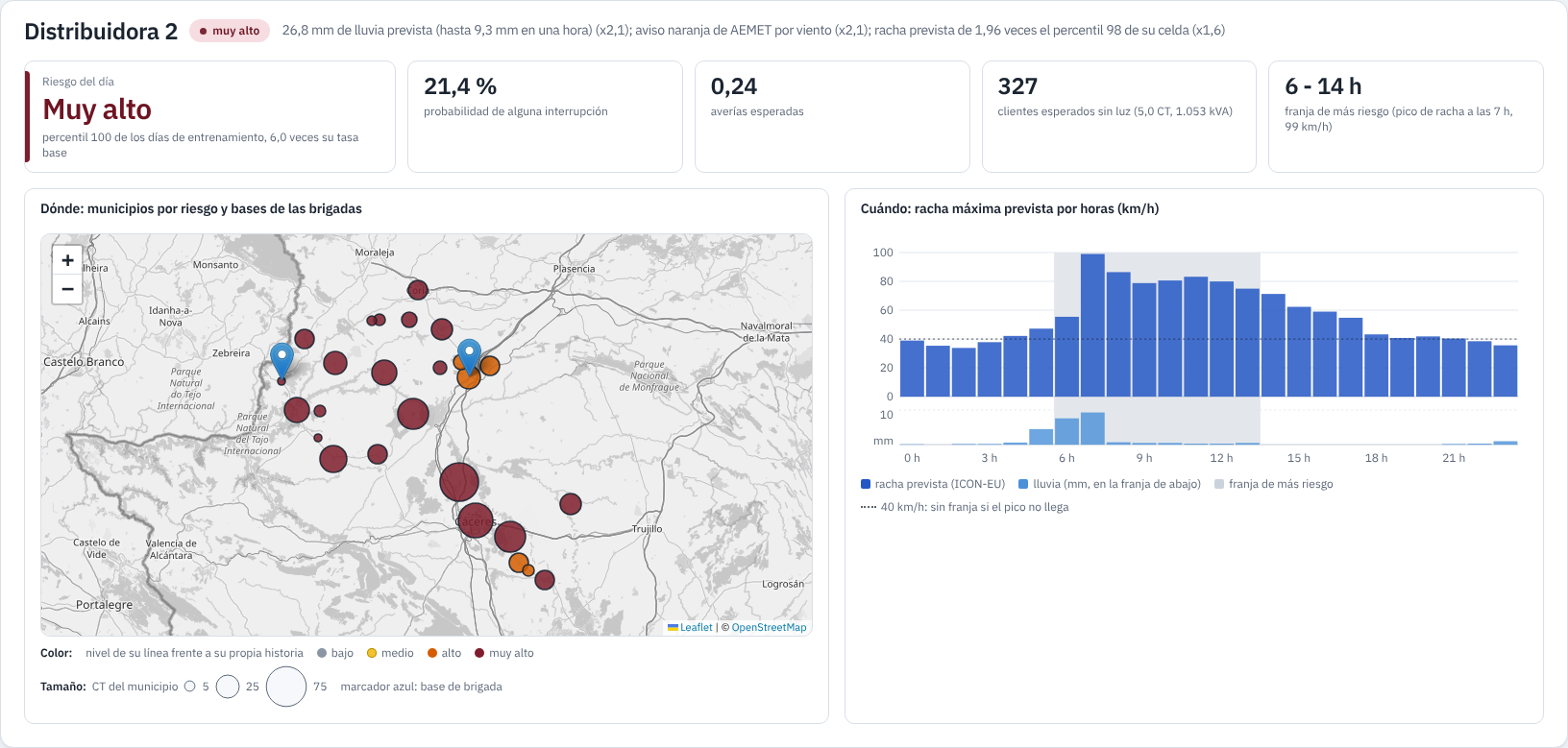Click the 'franja de más riesgo' legend swatch

[1219, 484]
